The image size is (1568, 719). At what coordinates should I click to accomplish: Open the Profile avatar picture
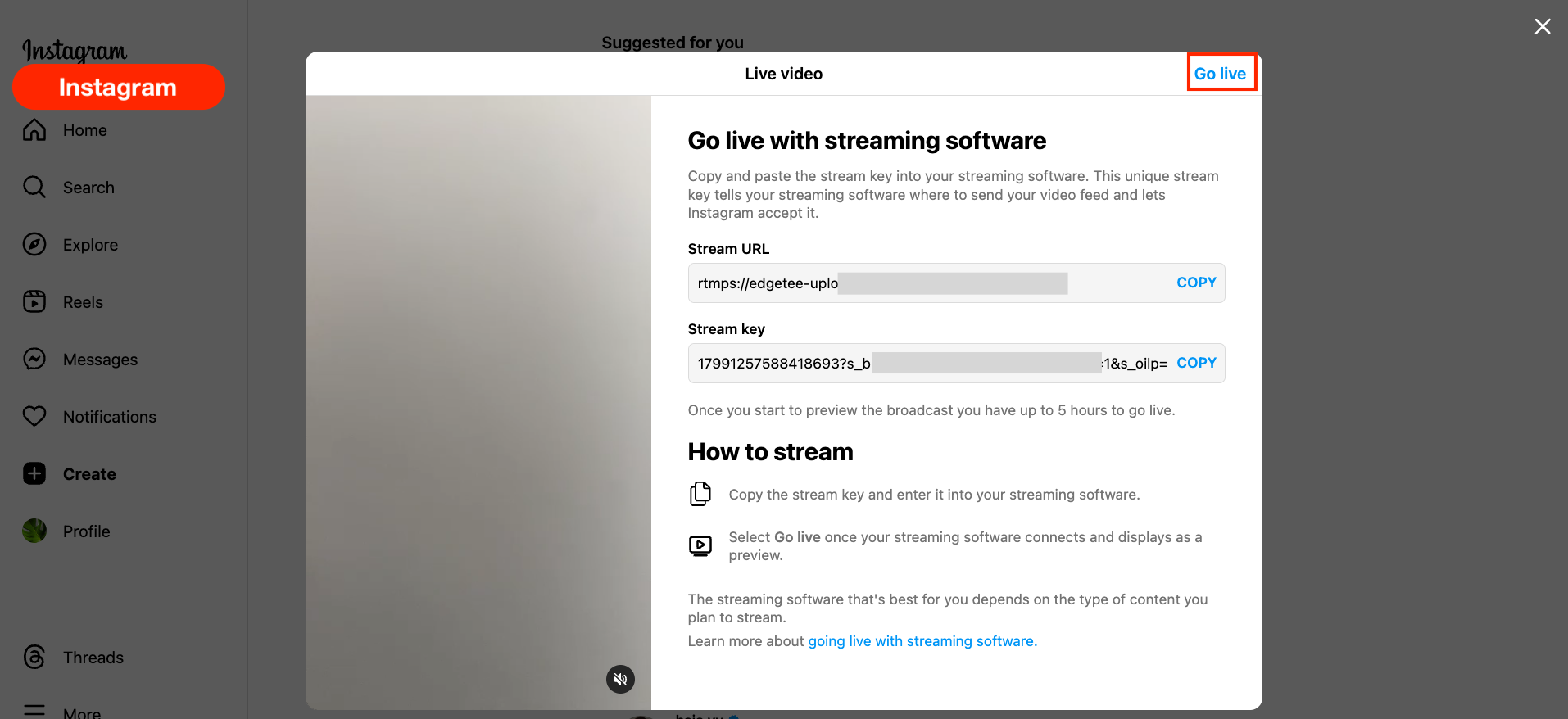[x=34, y=531]
